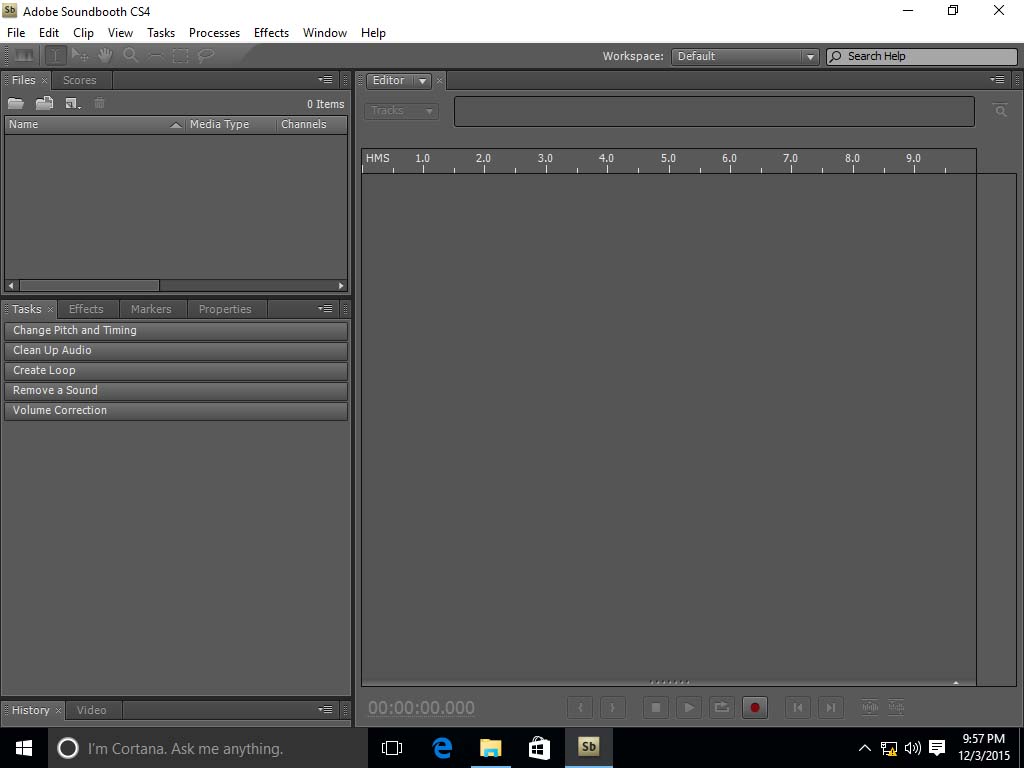1024x768 pixels.
Task: Expand the Clean Up Audio task
Action: (176, 351)
